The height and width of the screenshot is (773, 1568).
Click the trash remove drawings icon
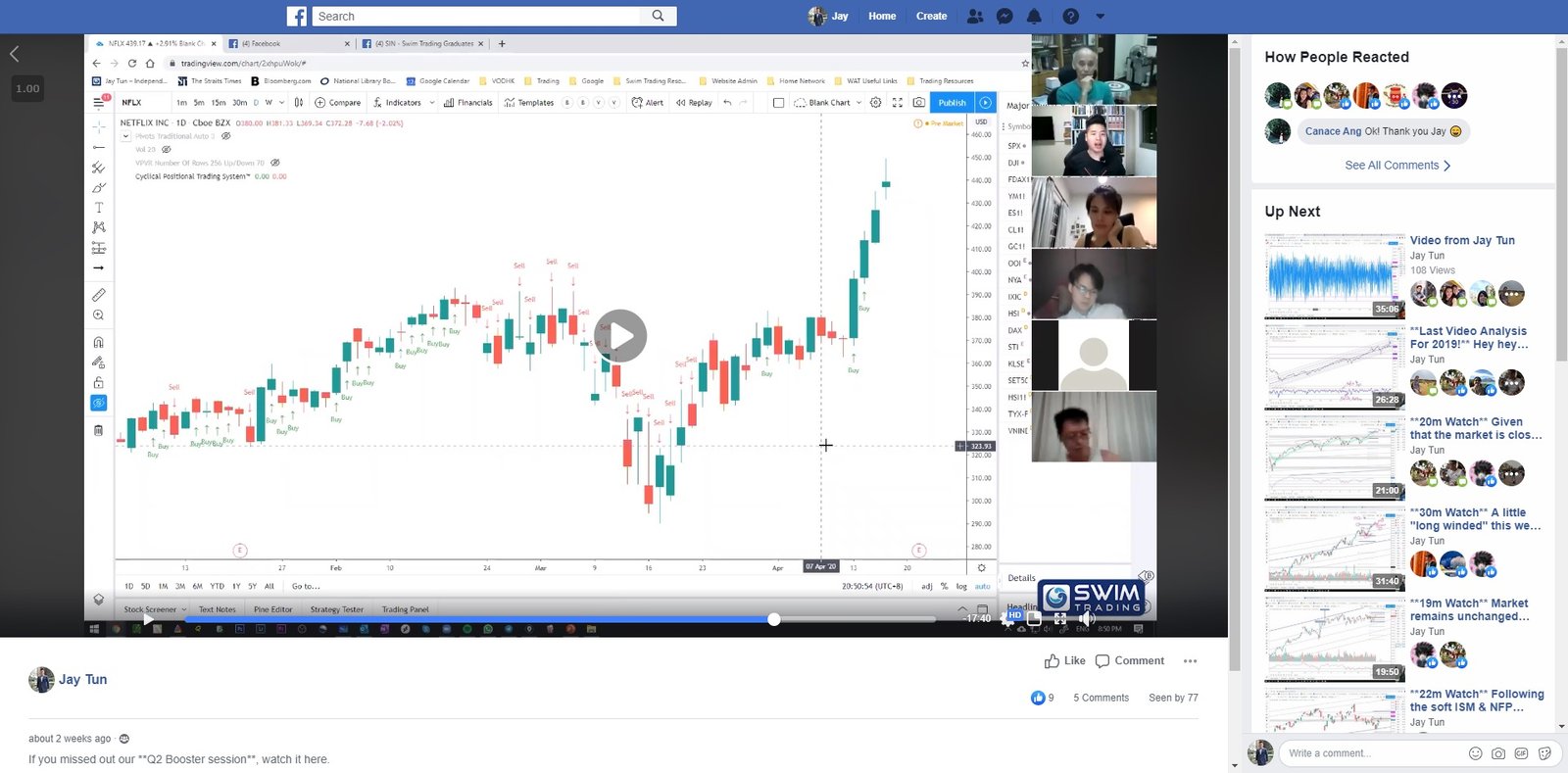tap(99, 430)
